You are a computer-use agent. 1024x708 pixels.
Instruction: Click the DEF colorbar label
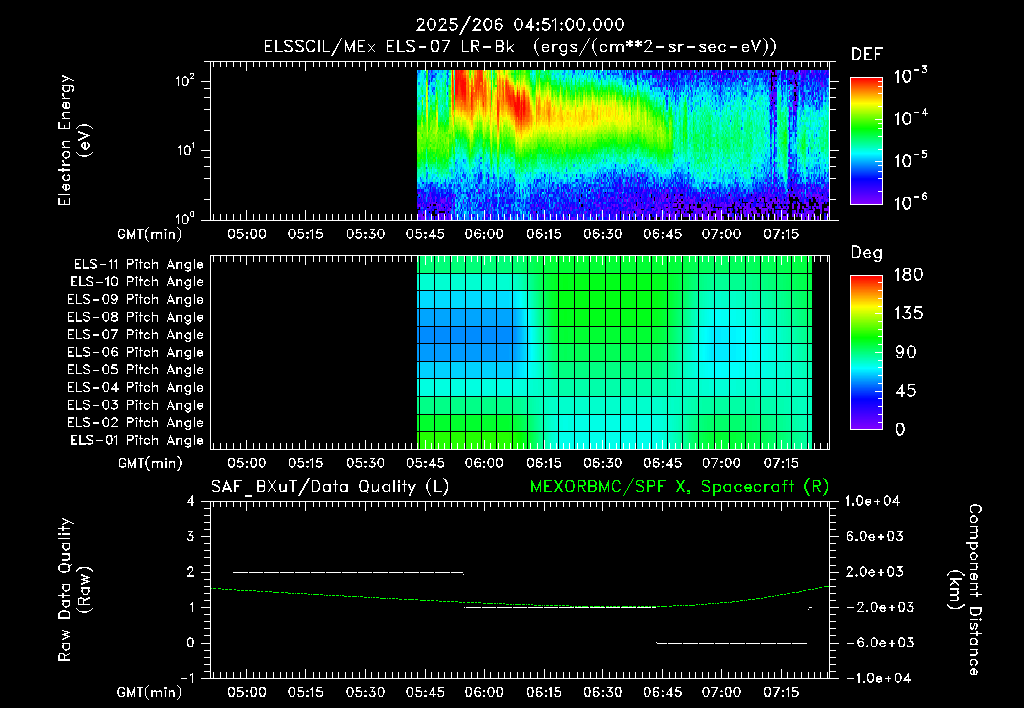tap(867, 54)
